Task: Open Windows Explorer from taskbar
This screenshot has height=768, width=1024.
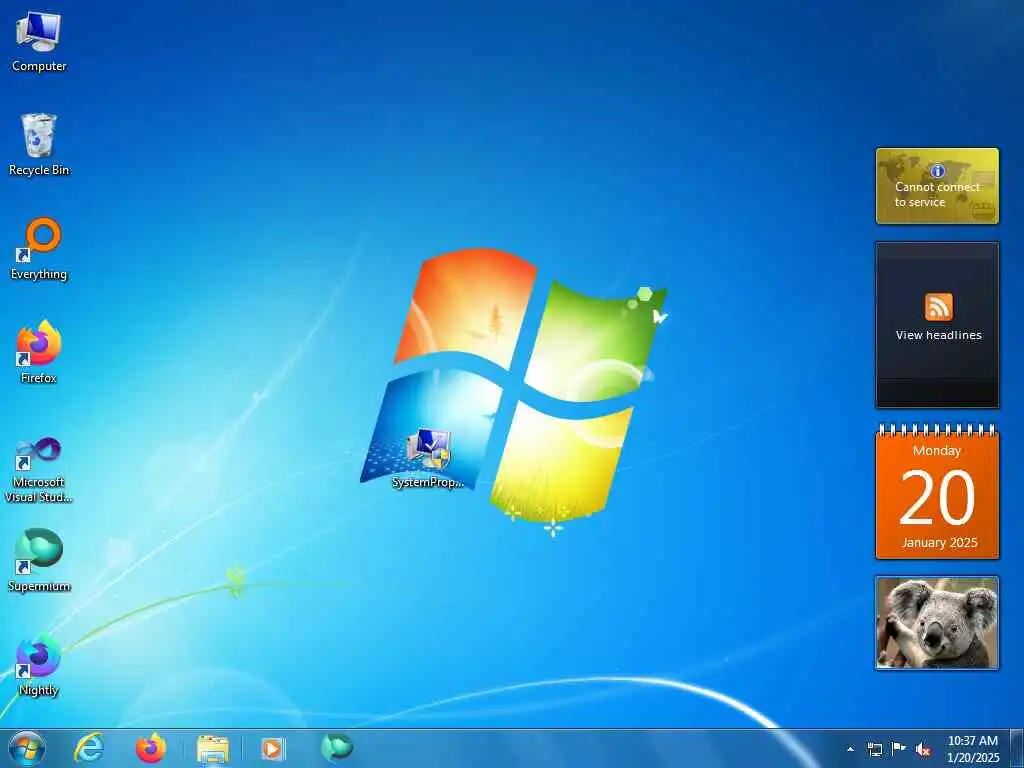Action: click(x=213, y=749)
